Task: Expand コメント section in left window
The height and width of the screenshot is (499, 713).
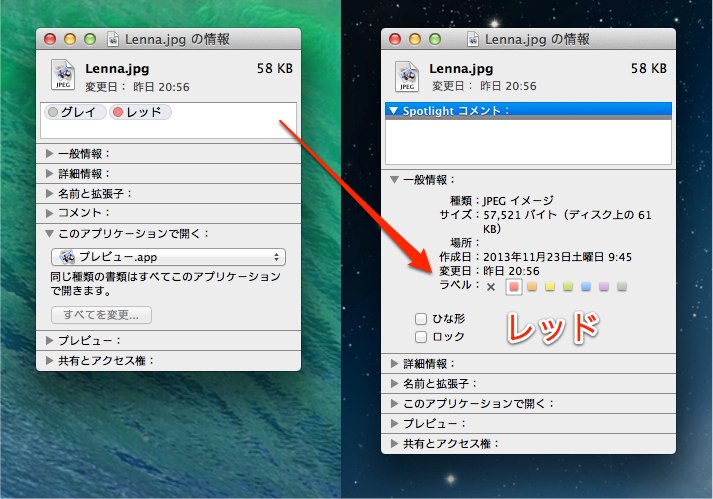Action: [50, 213]
